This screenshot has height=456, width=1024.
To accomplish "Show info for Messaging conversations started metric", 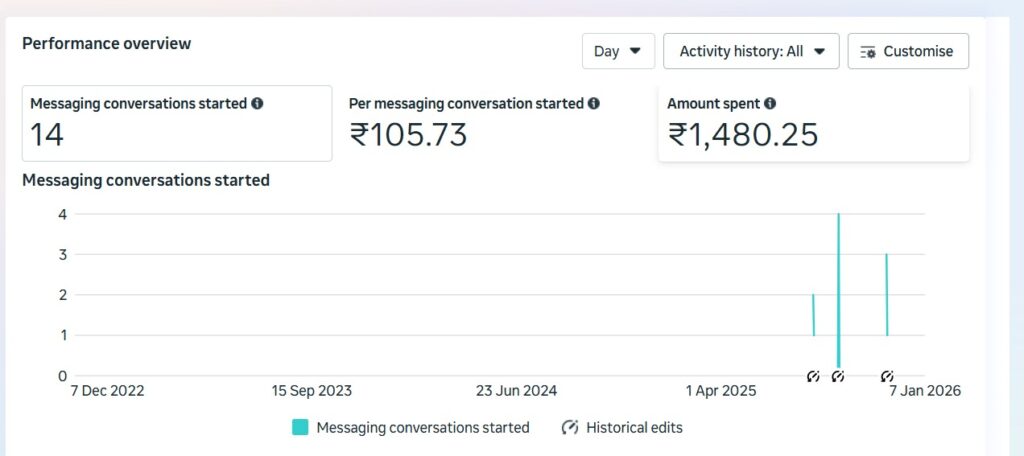I will point(257,103).
